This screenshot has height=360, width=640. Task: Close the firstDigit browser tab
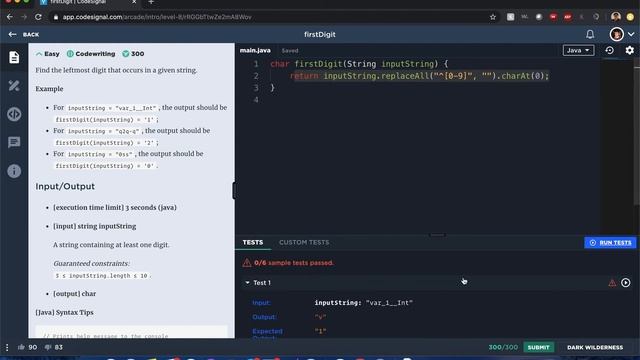coord(134,2)
